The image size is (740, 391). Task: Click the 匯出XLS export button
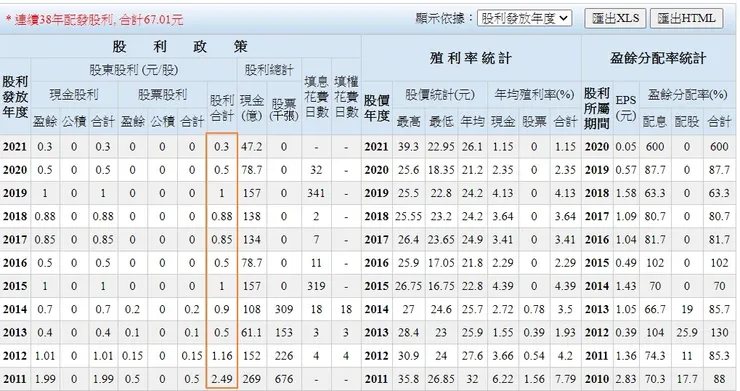click(615, 18)
